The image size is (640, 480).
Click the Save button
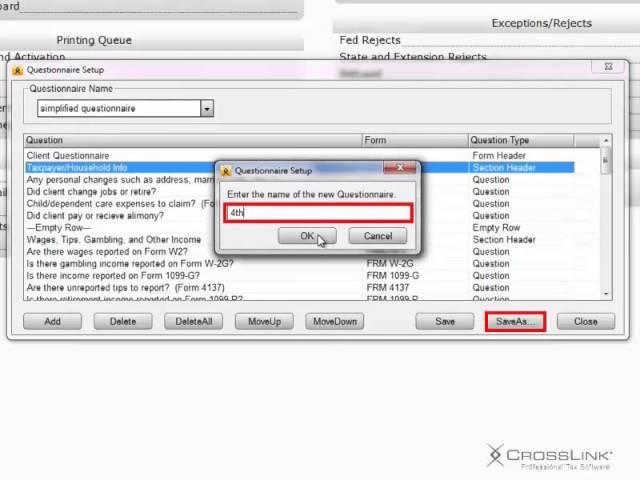pyautogui.click(x=445, y=322)
